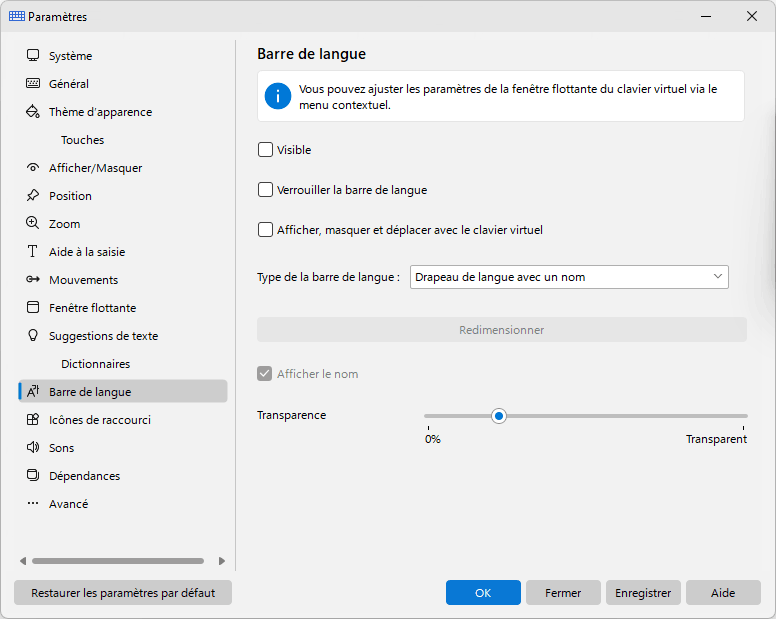Click the Aide à la saisie T icon
This screenshot has height=619, width=776.
click(33, 251)
